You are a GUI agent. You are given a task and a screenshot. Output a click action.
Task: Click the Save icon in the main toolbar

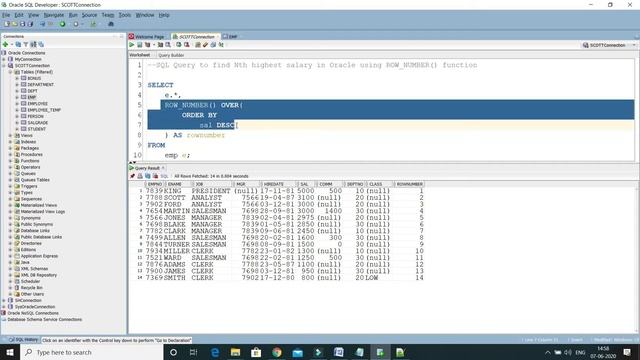(x=22, y=24)
